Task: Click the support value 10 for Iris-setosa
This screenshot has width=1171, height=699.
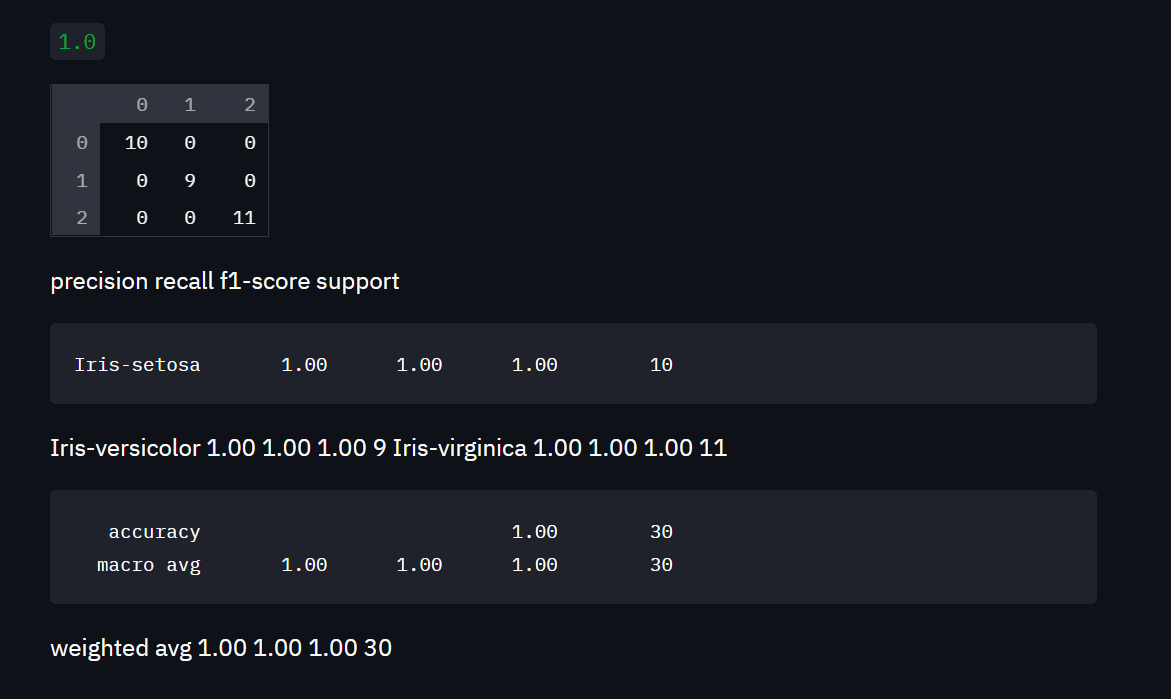Action: point(661,365)
